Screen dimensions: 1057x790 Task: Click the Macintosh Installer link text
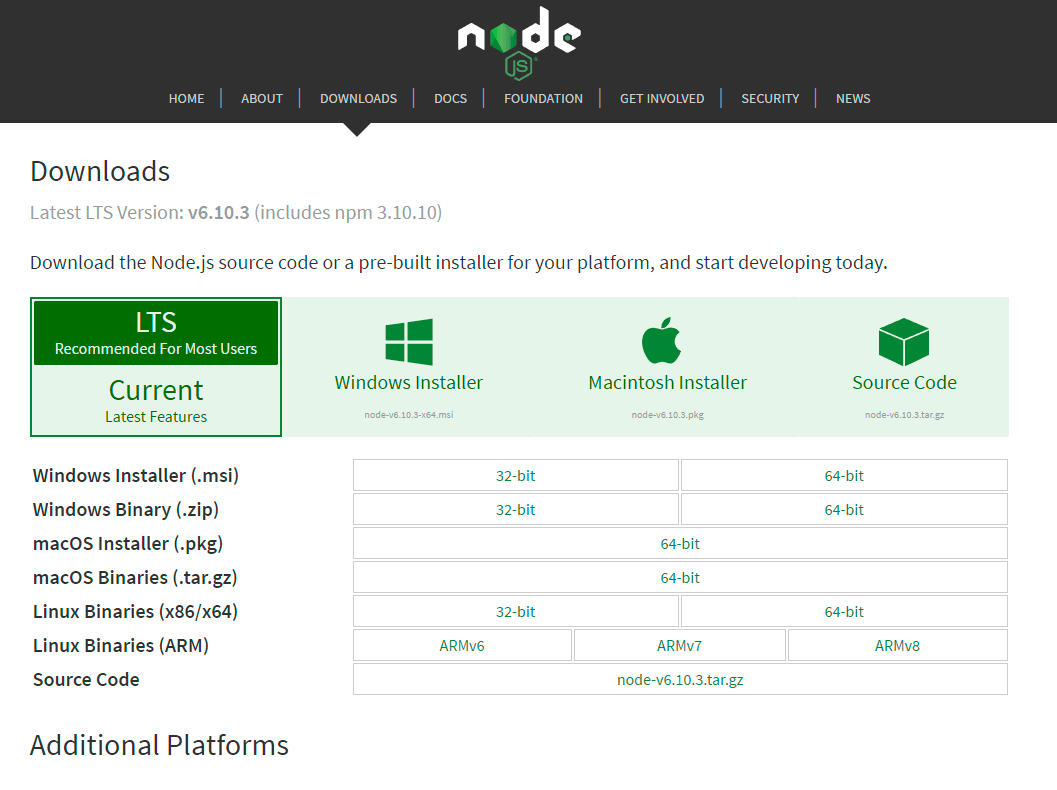667,383
